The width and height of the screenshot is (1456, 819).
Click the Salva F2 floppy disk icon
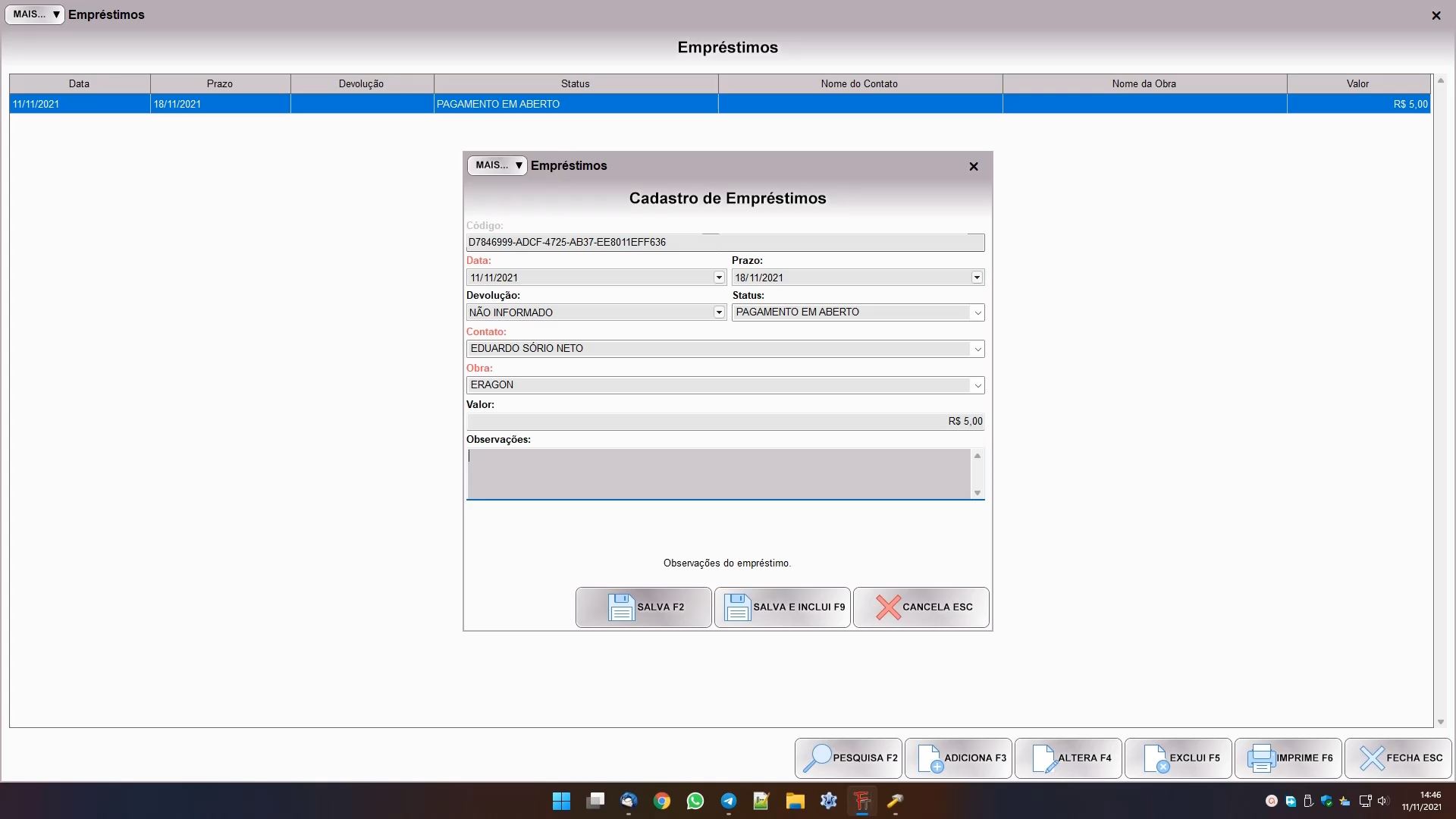[x=621, y=607]
